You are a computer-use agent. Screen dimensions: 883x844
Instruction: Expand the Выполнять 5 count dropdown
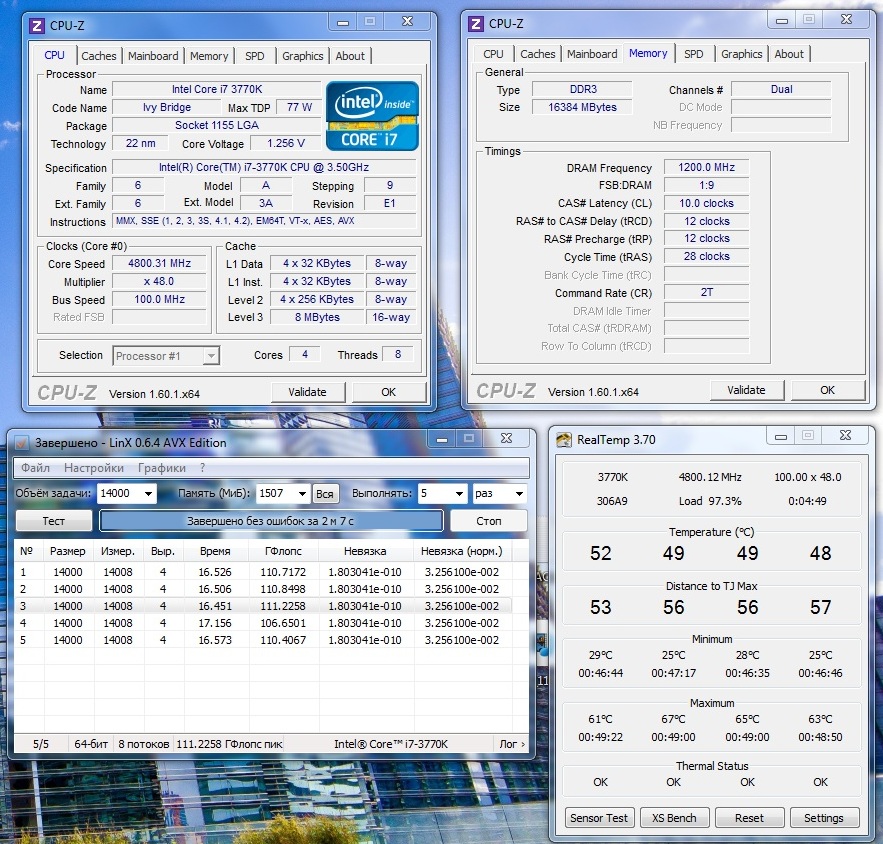(460, 494)
